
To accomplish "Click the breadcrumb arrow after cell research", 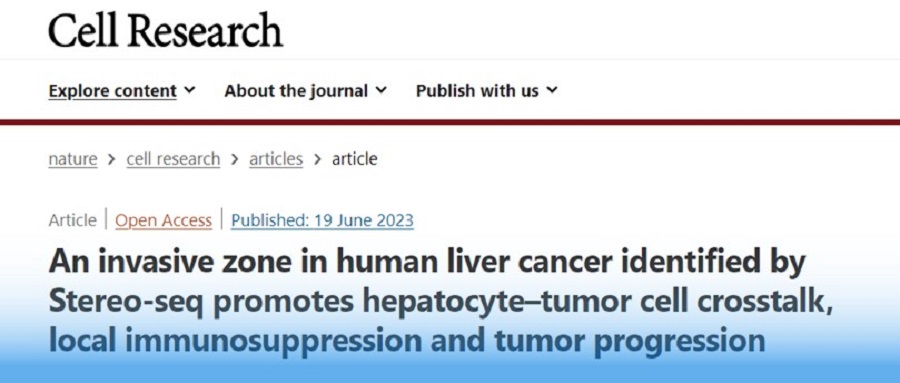I will pyautogui.click(x=235, y=159).
